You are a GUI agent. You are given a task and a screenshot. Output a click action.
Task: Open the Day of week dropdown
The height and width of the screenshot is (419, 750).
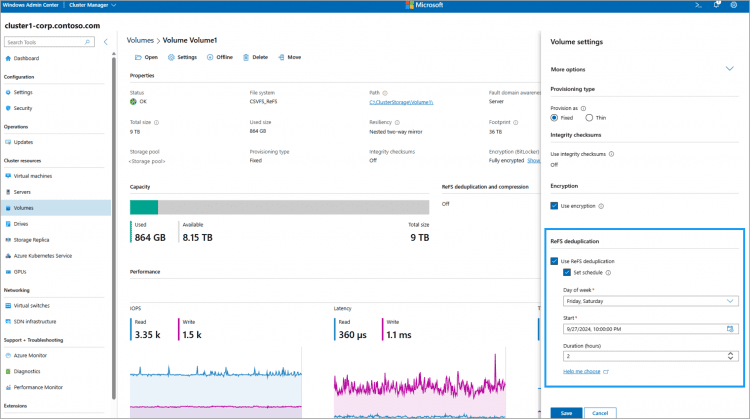coord(651,301)
